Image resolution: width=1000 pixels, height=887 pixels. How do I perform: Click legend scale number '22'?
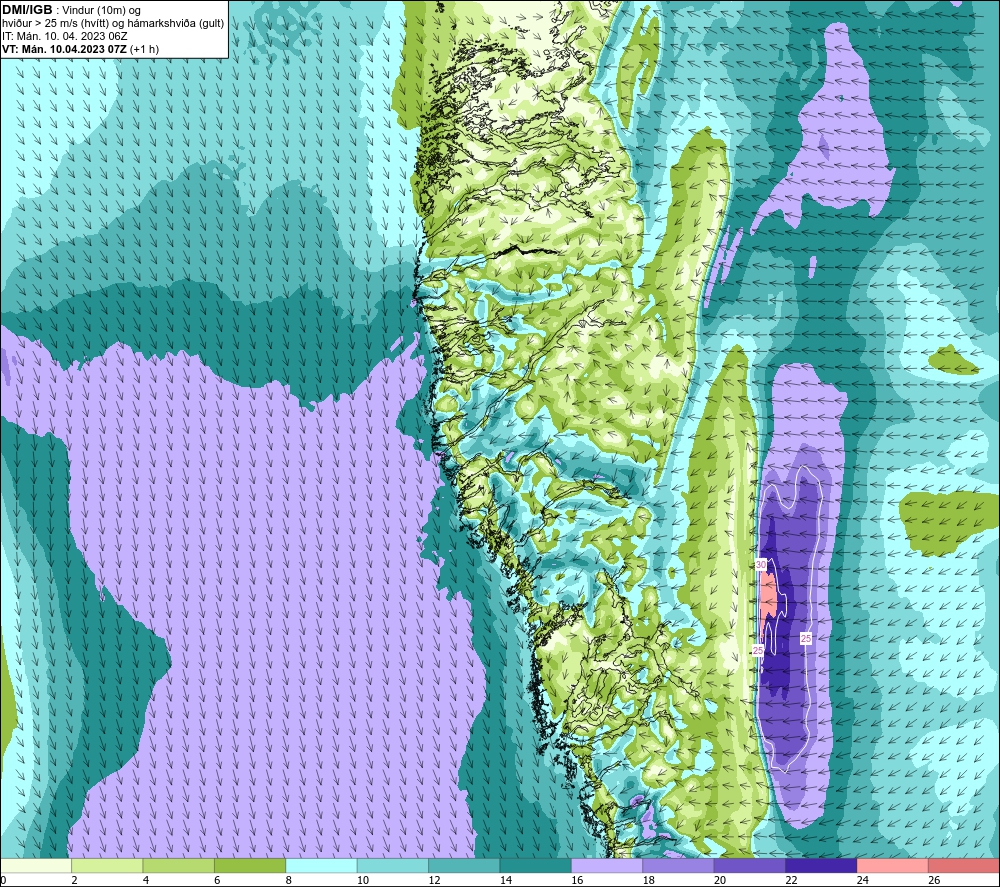pos(791,880)
